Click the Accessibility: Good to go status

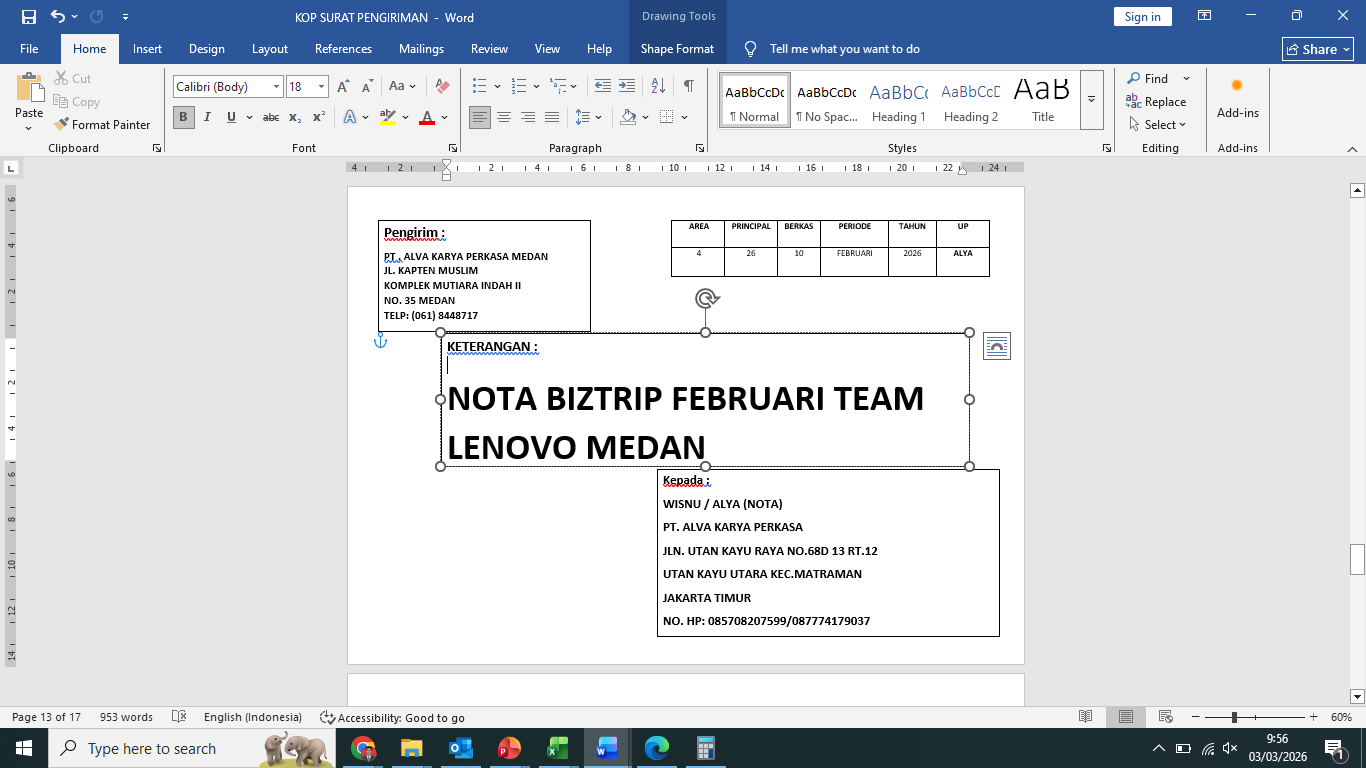click(x=392, y=717)
